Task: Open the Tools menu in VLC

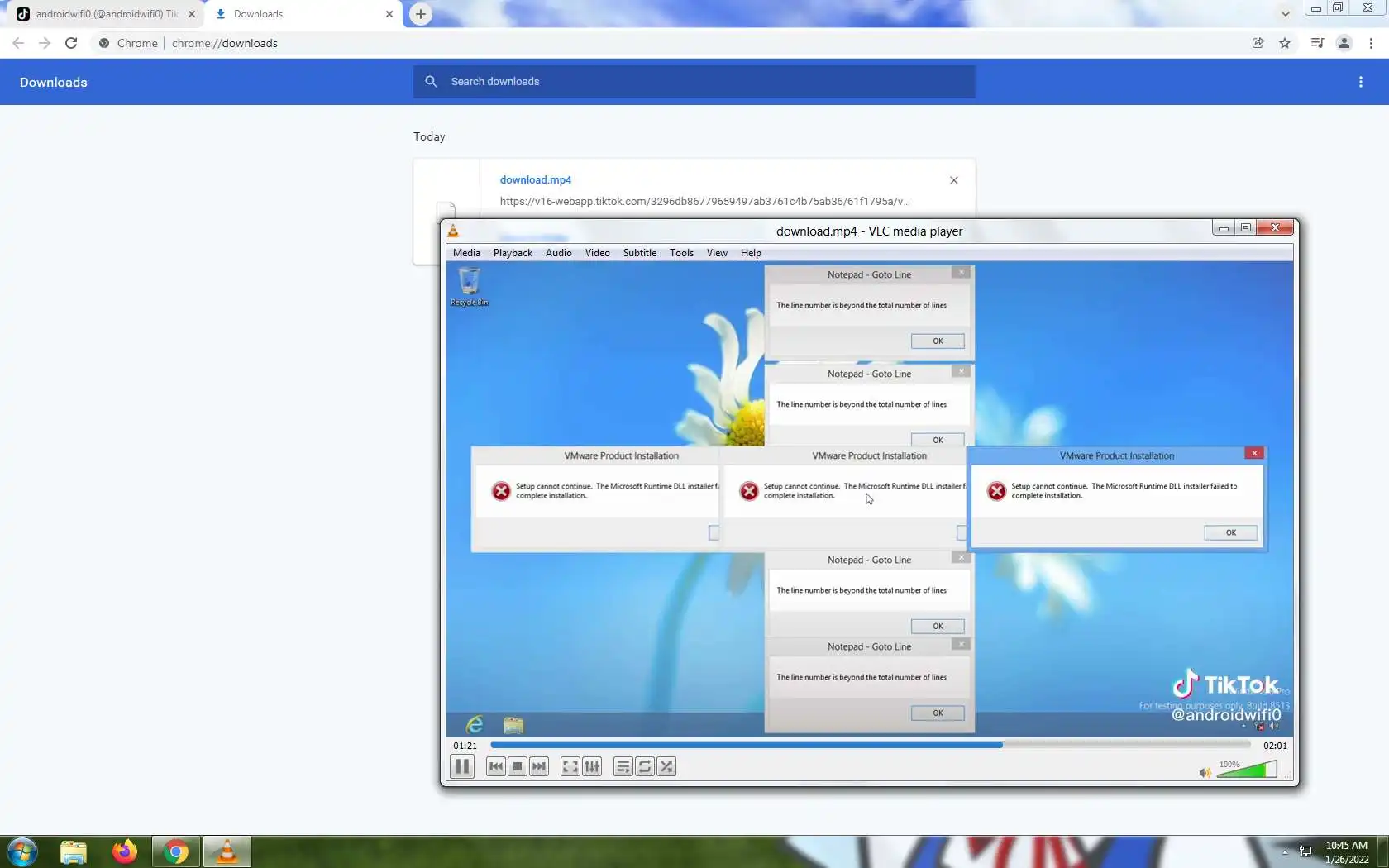Action: (681, 253)
